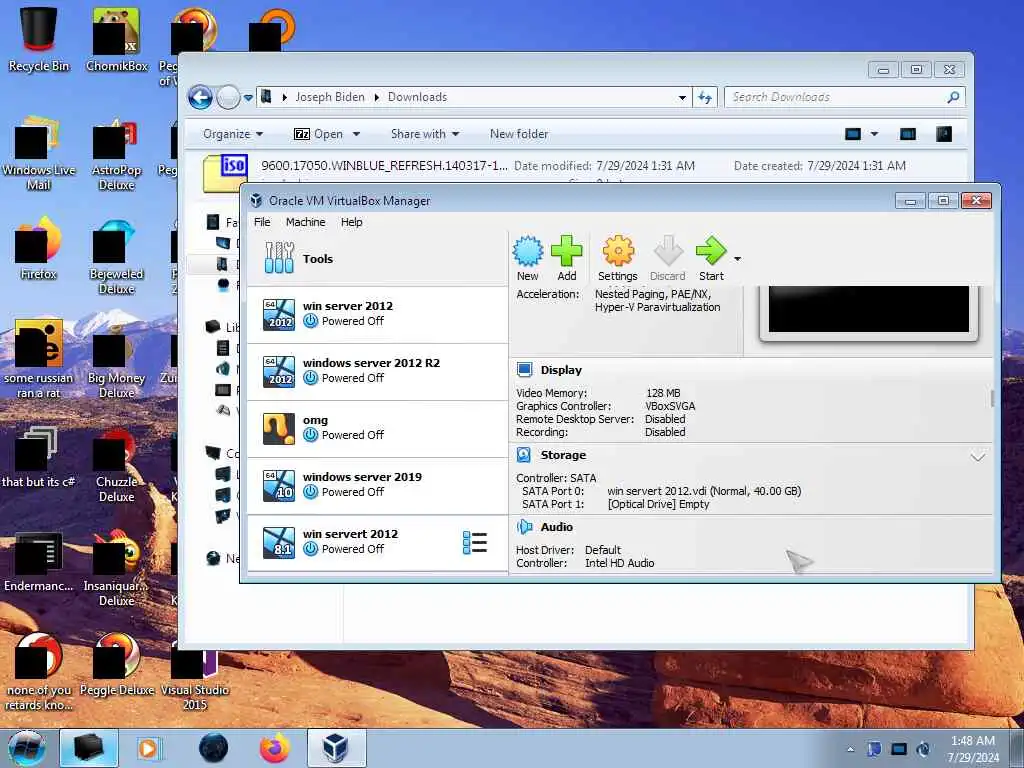Click the VirtualBox taskbar button
This screenshot has height=768, width=1024.
[x=336, y=748]
